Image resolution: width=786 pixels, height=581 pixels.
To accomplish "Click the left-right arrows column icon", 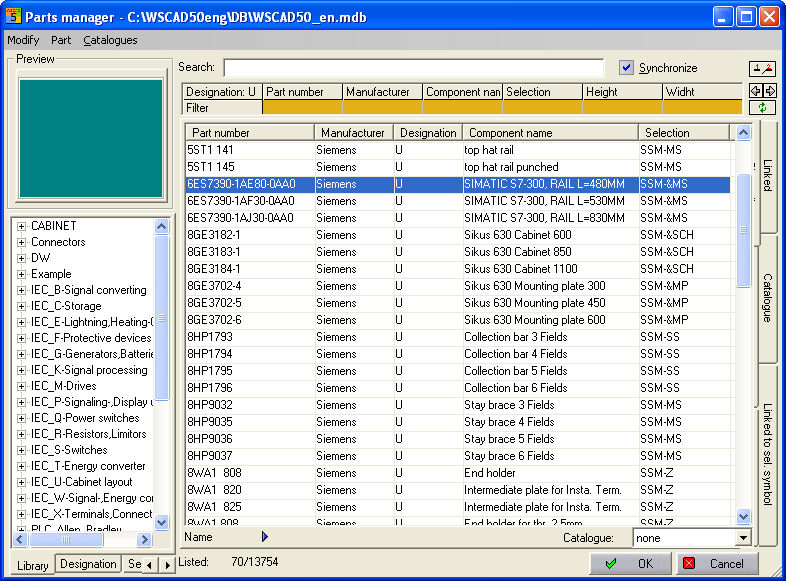I will (x=762, y=91).
